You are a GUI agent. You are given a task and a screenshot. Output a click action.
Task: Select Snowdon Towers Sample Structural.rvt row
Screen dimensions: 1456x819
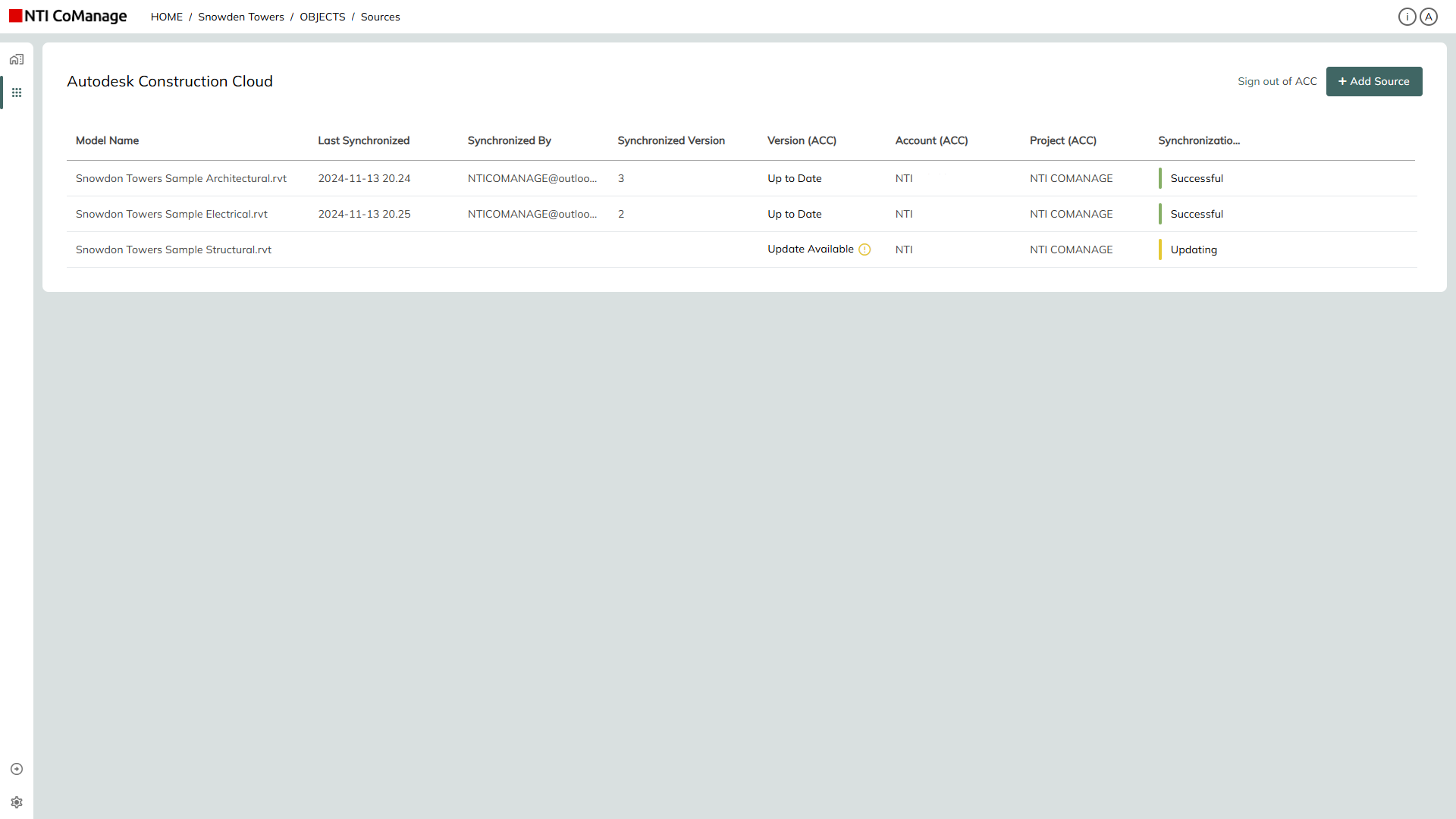pyautogui.click(x=741, y=249)
